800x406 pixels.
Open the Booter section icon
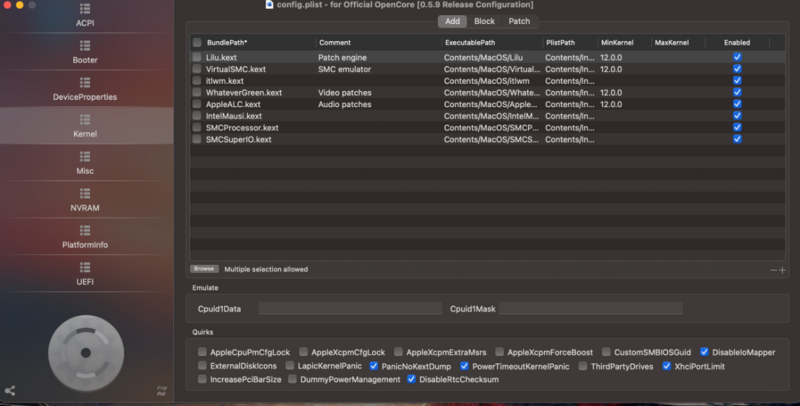coord(85,45)
